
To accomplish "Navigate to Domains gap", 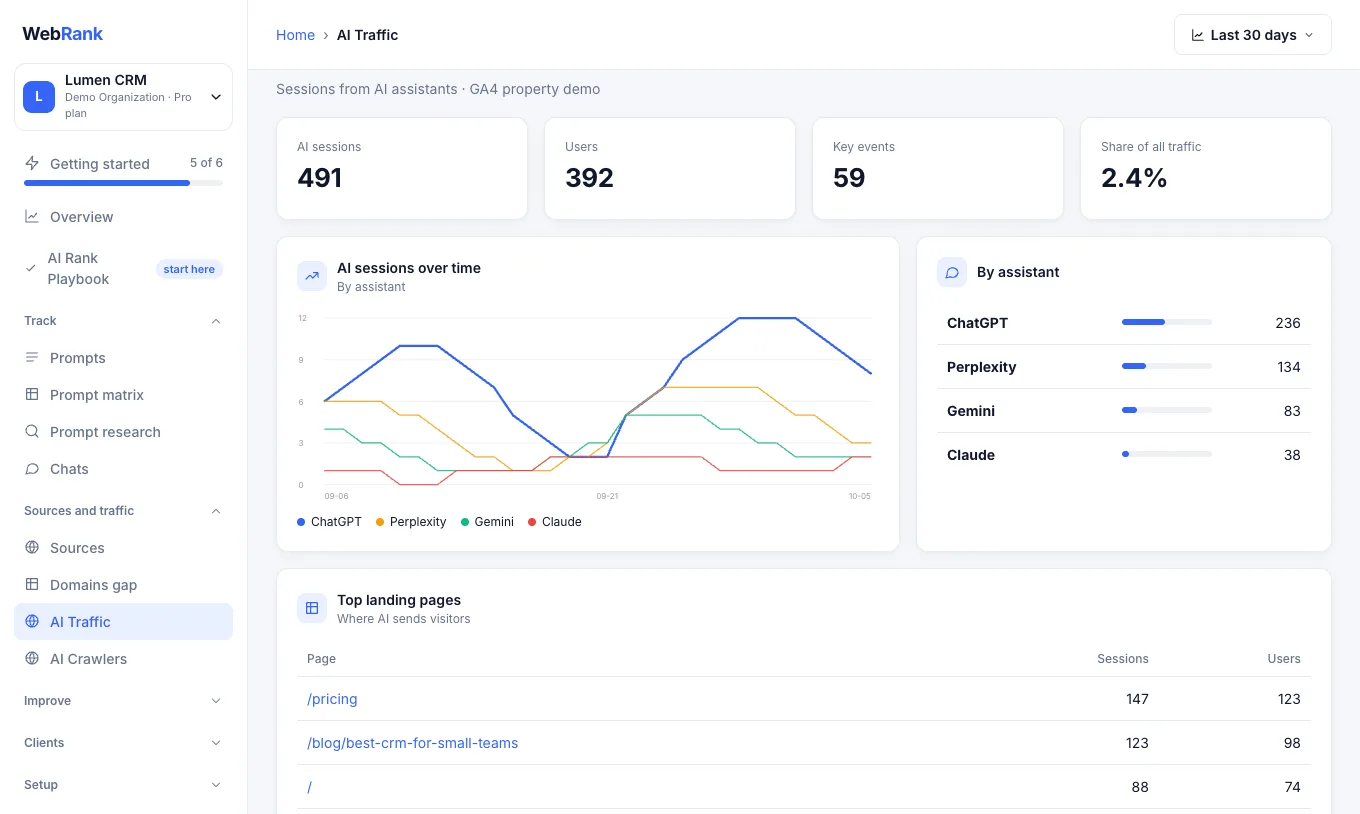I will pyautogui.click(x=123, y=585).
